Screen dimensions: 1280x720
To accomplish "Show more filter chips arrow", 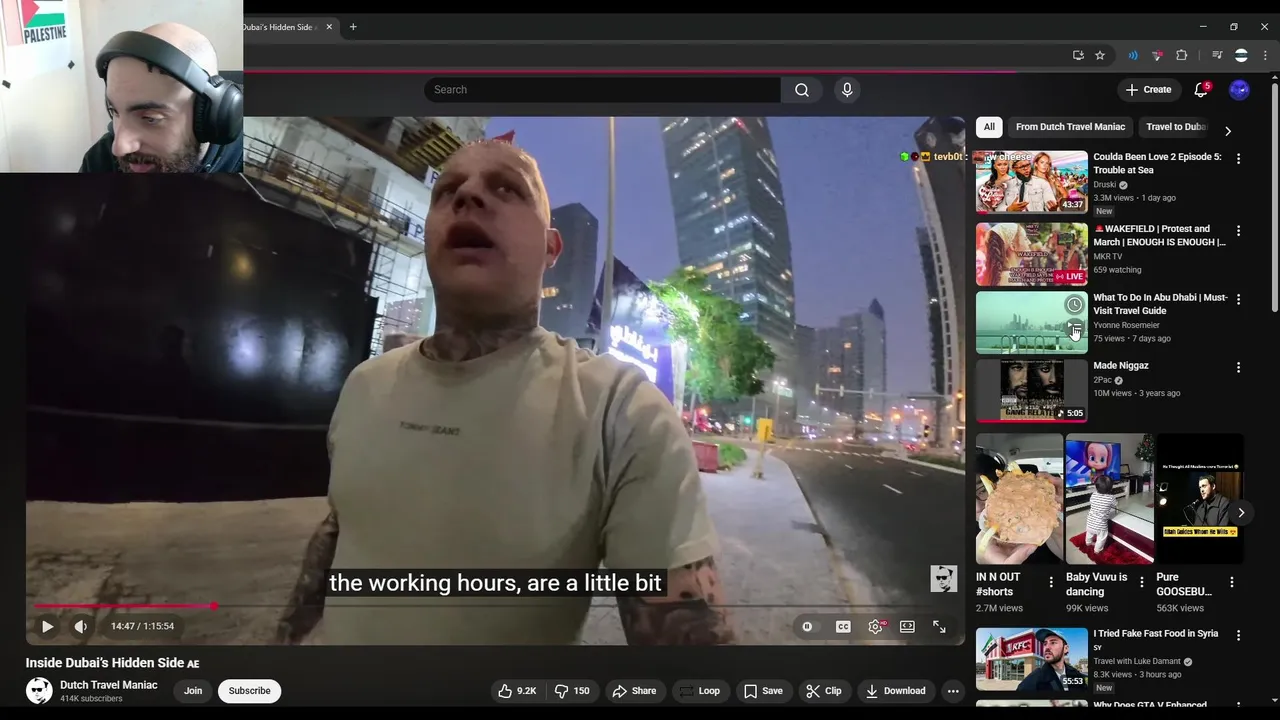I will coord(1228,131).
